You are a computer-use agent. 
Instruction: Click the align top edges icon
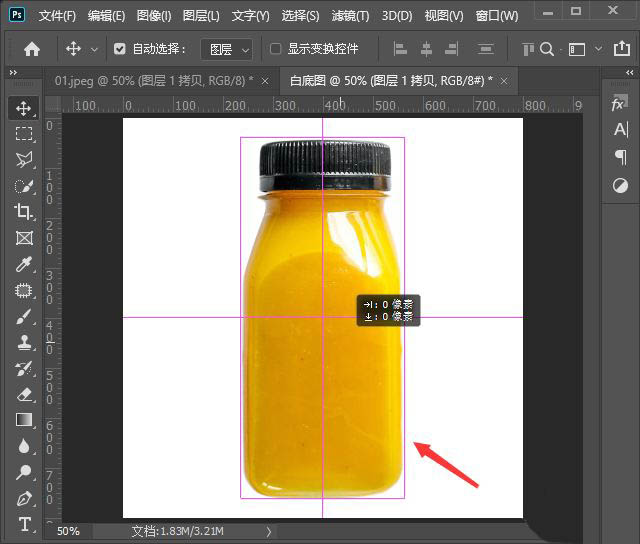tap(528, 49)
